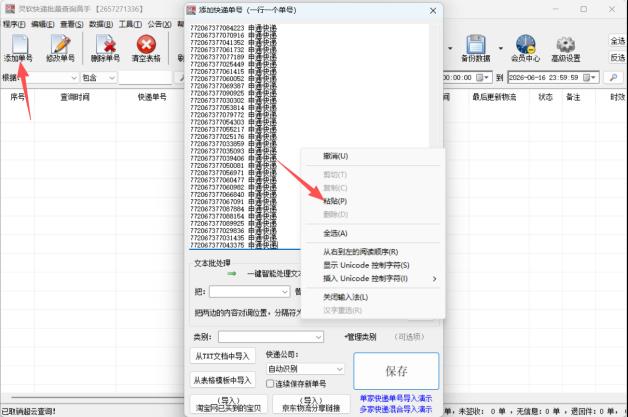Expand the 类别 dropdown
The height and width of the screenshot is (417, 628).
pyautogui.click(x=271, y=337)
